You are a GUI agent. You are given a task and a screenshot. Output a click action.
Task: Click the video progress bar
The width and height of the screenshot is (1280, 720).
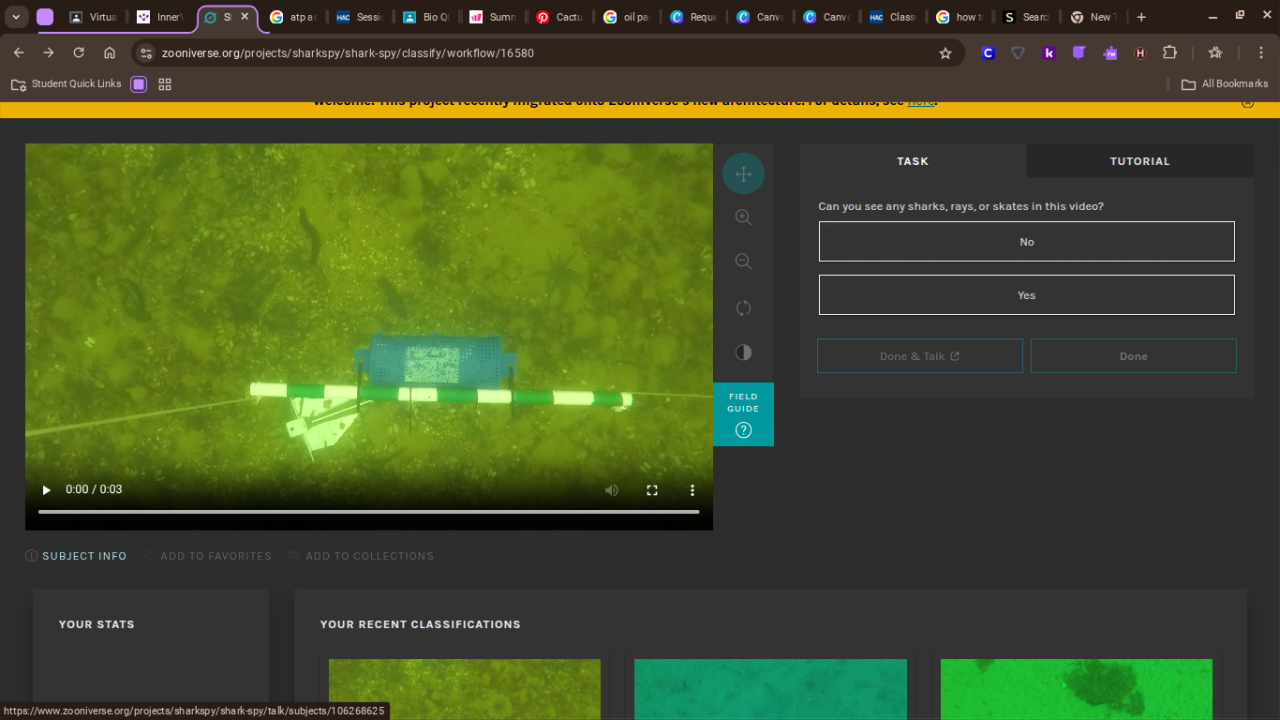(x=368, y=512)
